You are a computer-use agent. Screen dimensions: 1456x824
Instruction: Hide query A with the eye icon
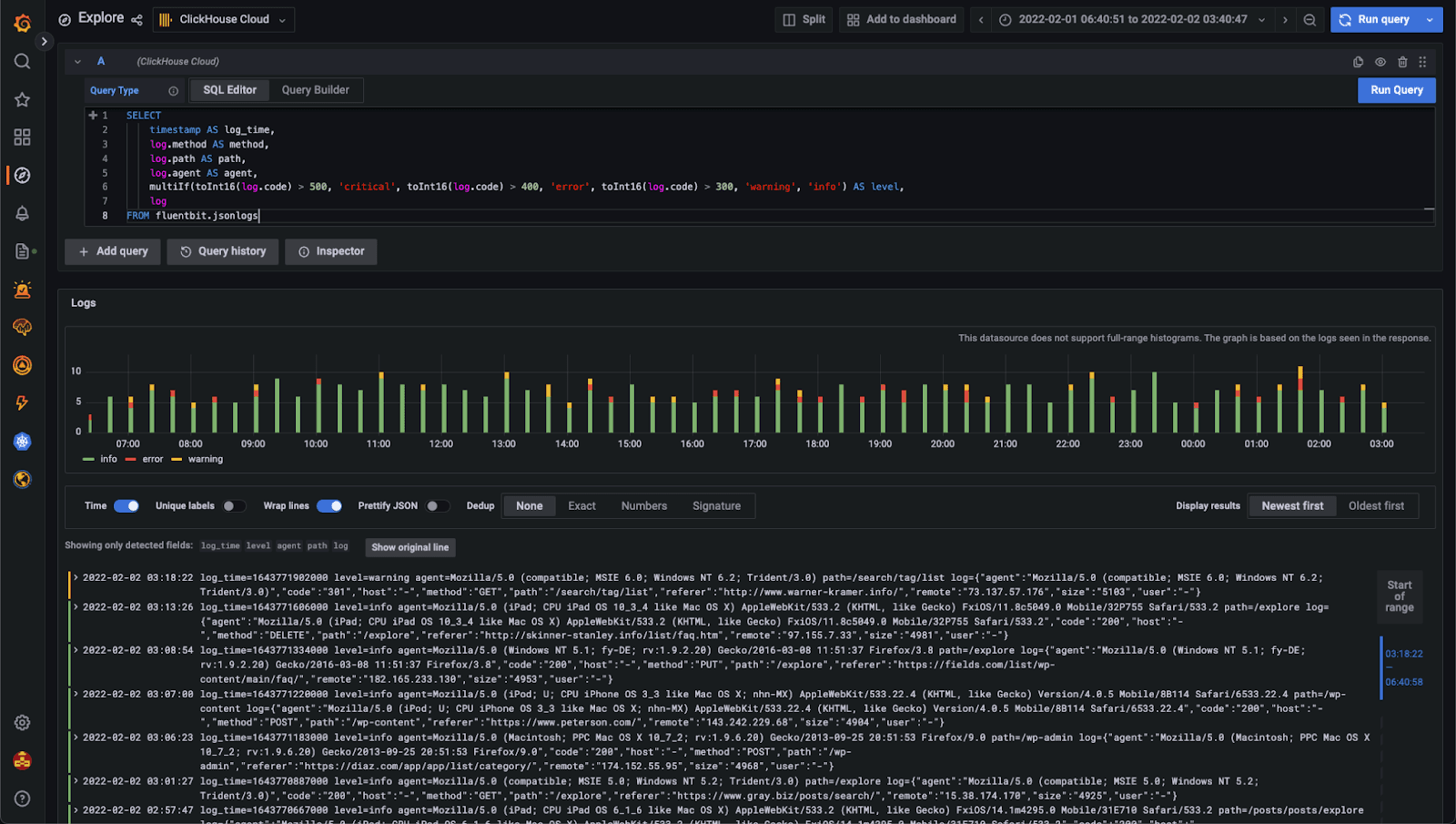point(1380,62)
